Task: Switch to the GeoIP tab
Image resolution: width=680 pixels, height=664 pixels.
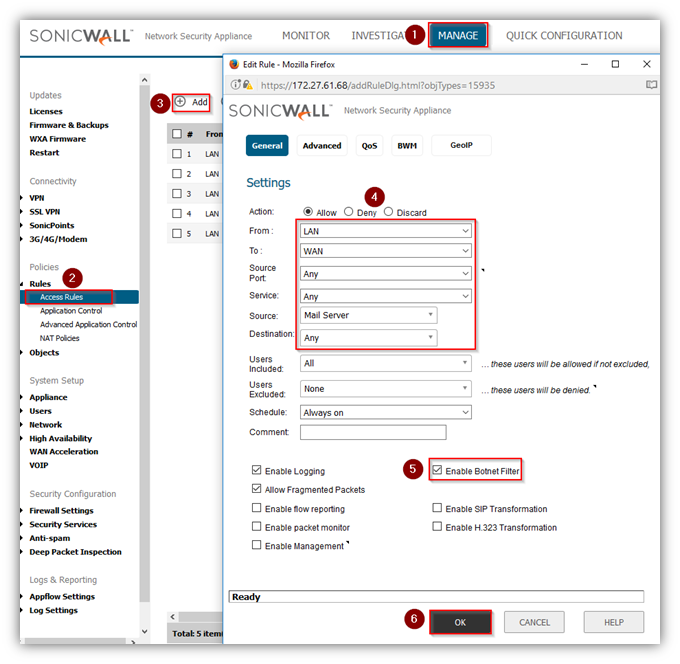Action: pyautogui.click(x=461, y=145)
